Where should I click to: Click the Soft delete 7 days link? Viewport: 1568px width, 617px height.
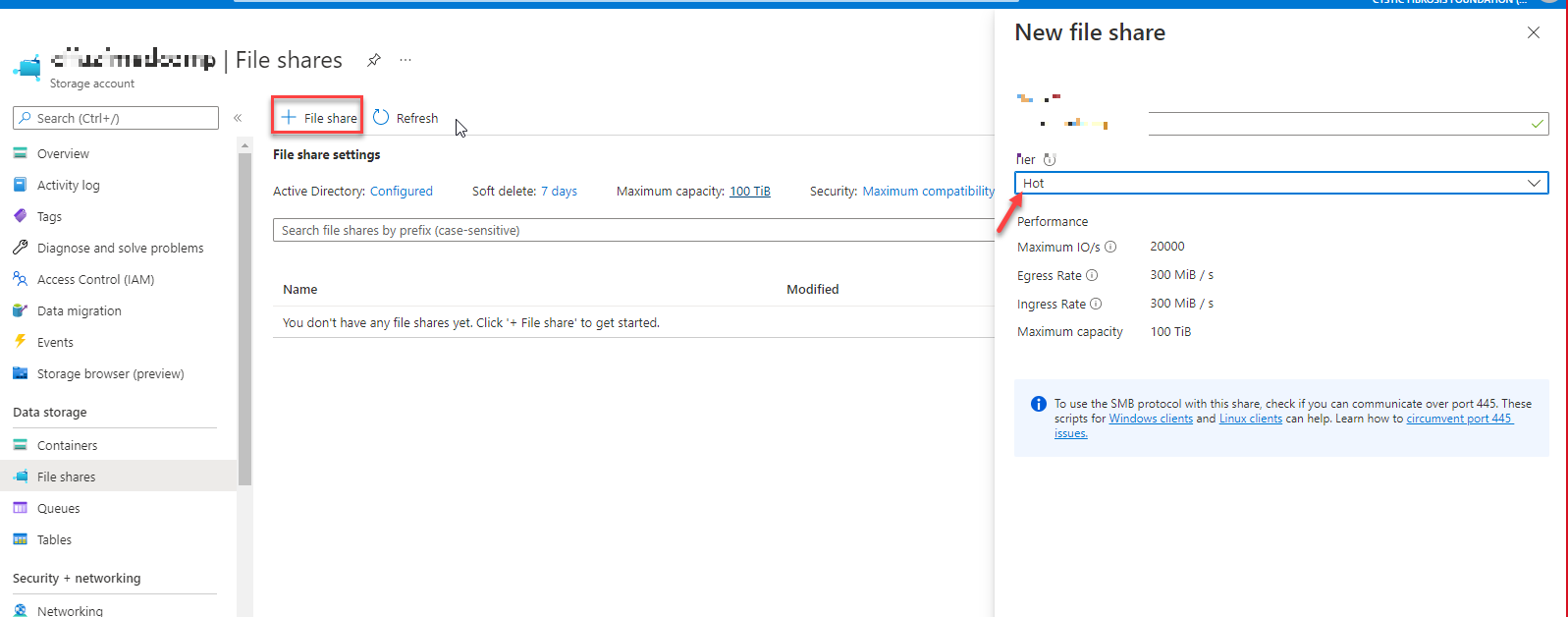click(x=559, y=192)
